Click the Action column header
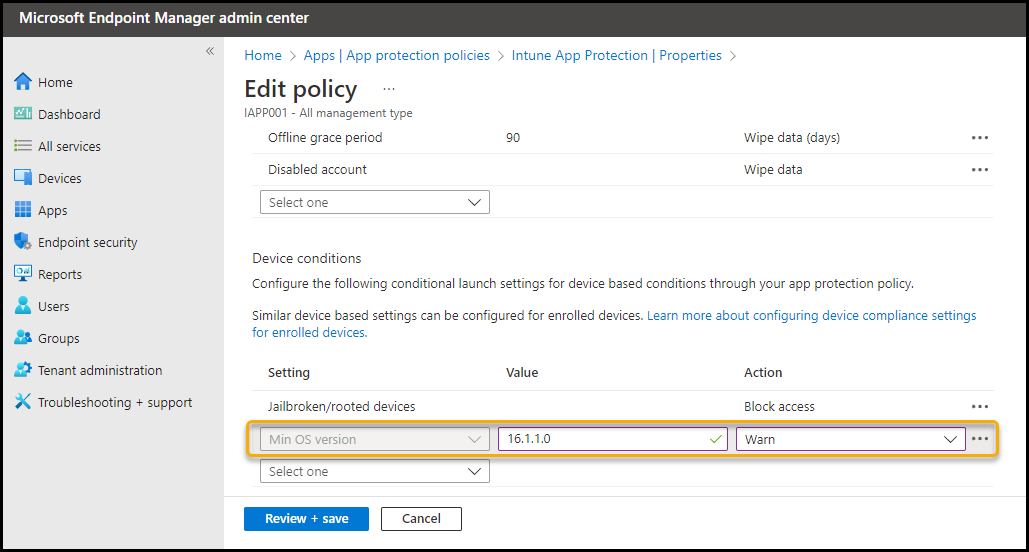 tap(763, 372)
